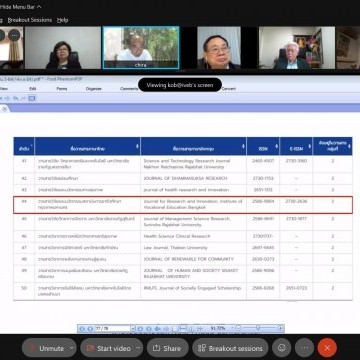Click the undo arrow in Foxit quick toolbar

[15, 98]
